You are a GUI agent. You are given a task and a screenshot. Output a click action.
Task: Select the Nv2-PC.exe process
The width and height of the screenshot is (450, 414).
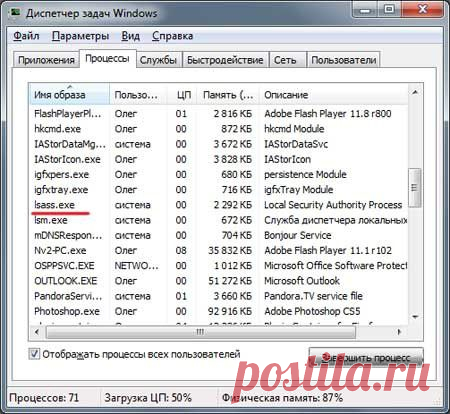click(x=218, y=250)
